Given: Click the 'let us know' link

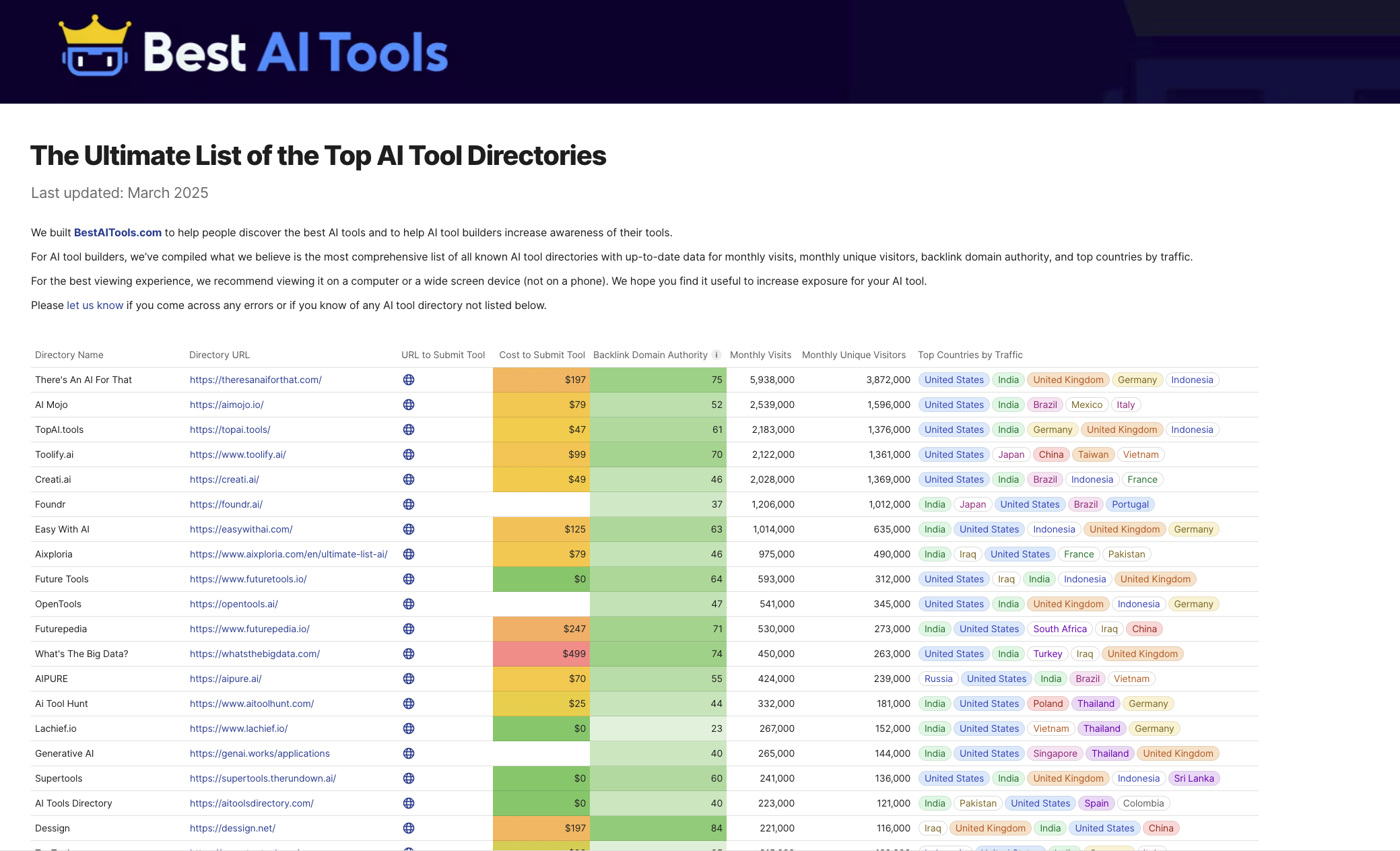Looking at the screenshot, I should coord(95,305).
